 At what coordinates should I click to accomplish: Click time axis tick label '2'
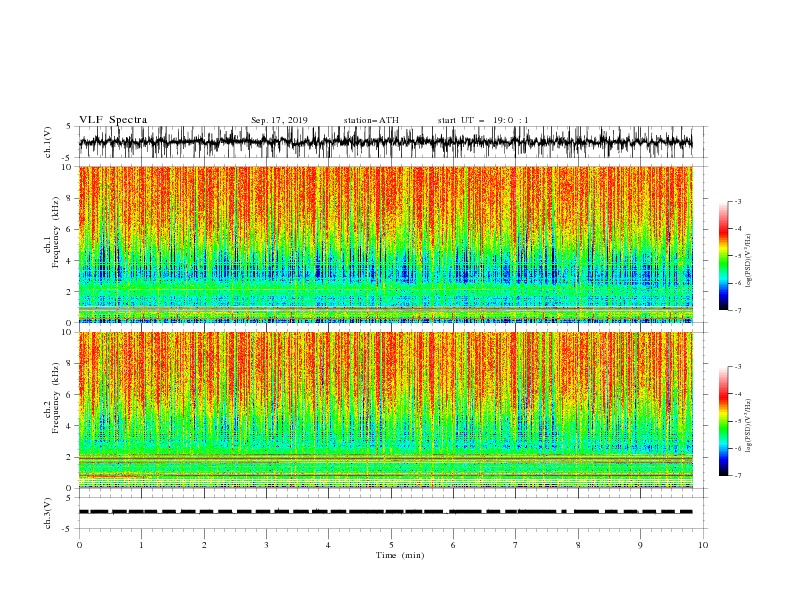coord(204,545)
